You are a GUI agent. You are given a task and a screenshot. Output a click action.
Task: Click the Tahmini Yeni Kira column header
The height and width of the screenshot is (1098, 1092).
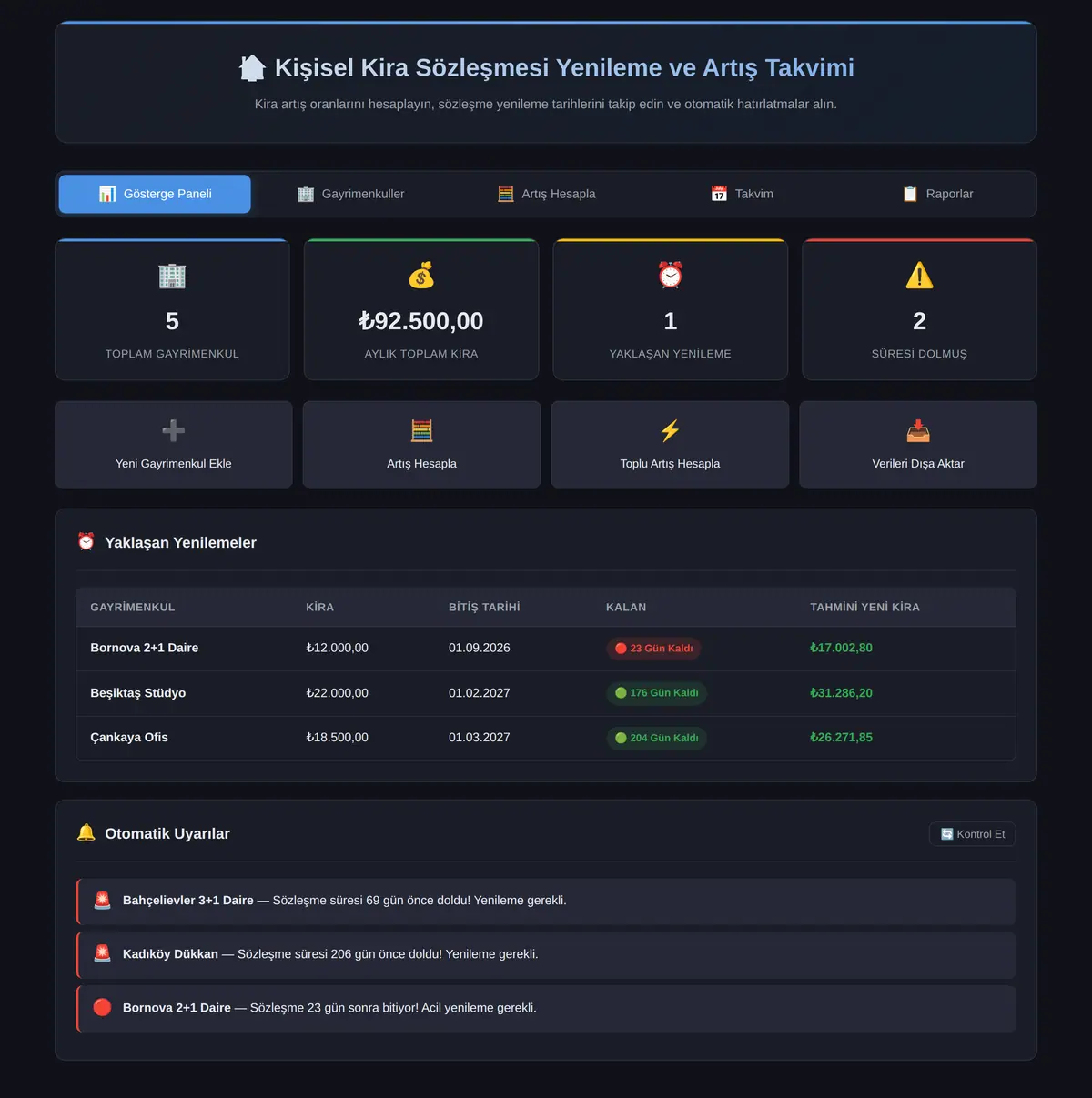864,607
